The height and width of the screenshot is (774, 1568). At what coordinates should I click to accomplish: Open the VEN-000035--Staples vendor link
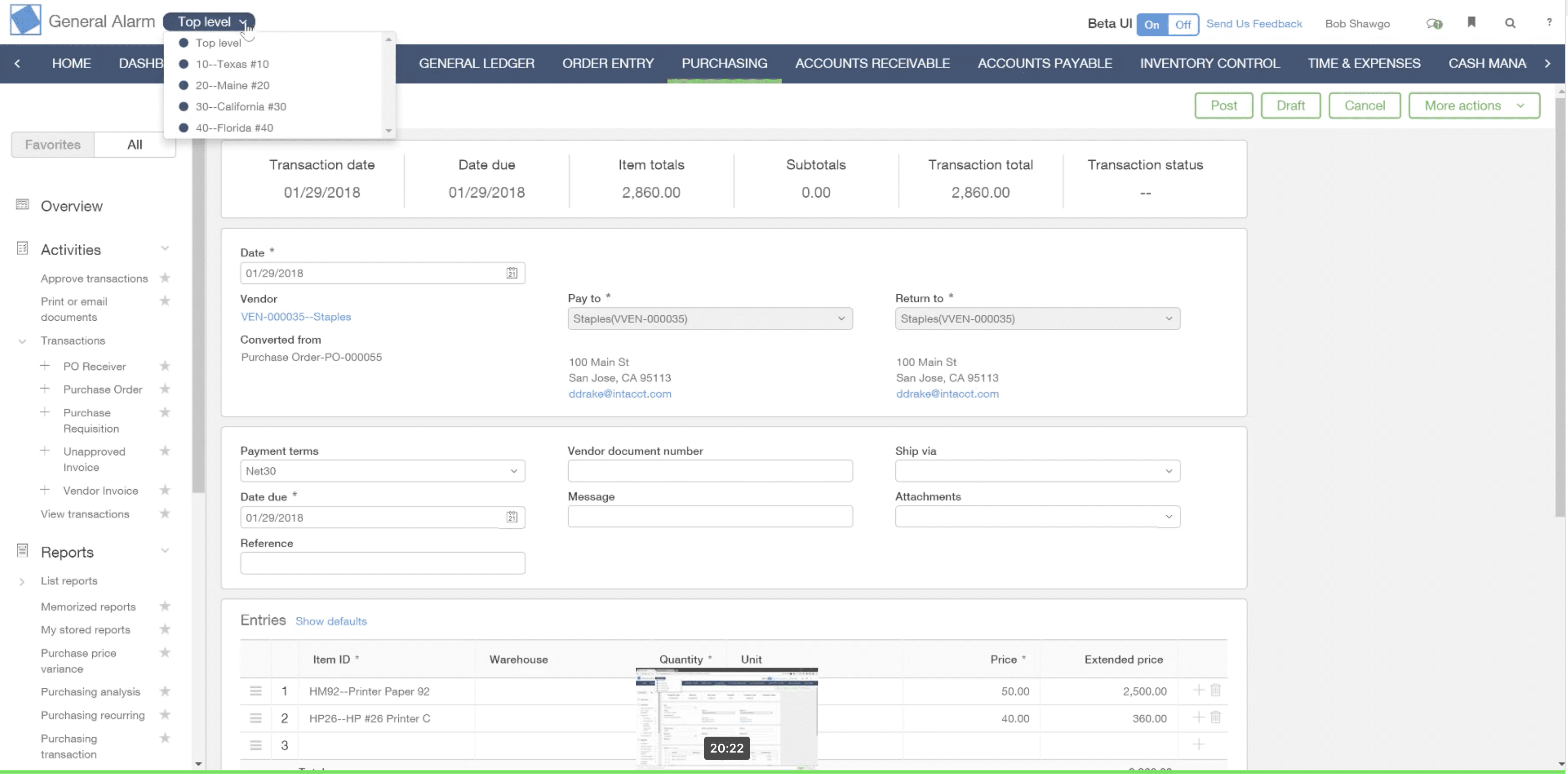click(296, 317)
